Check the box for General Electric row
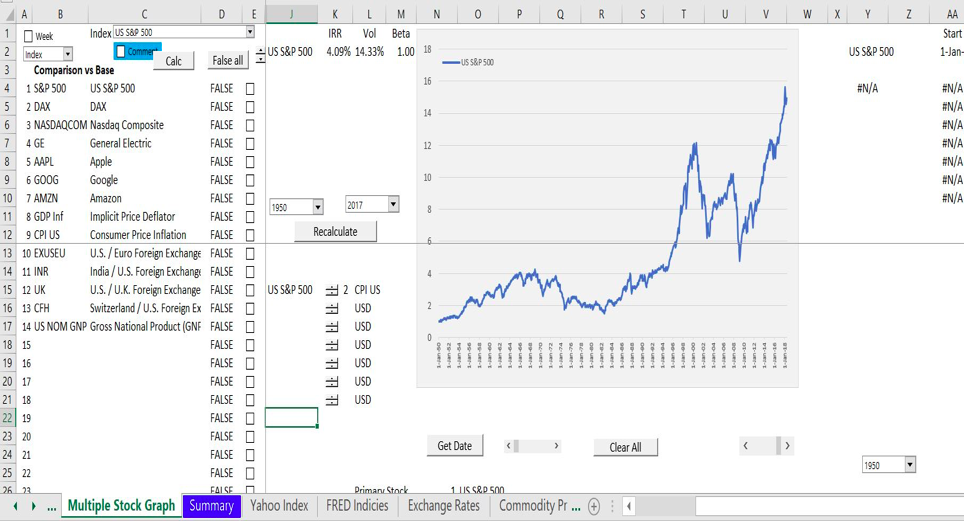 pos(250,144)
